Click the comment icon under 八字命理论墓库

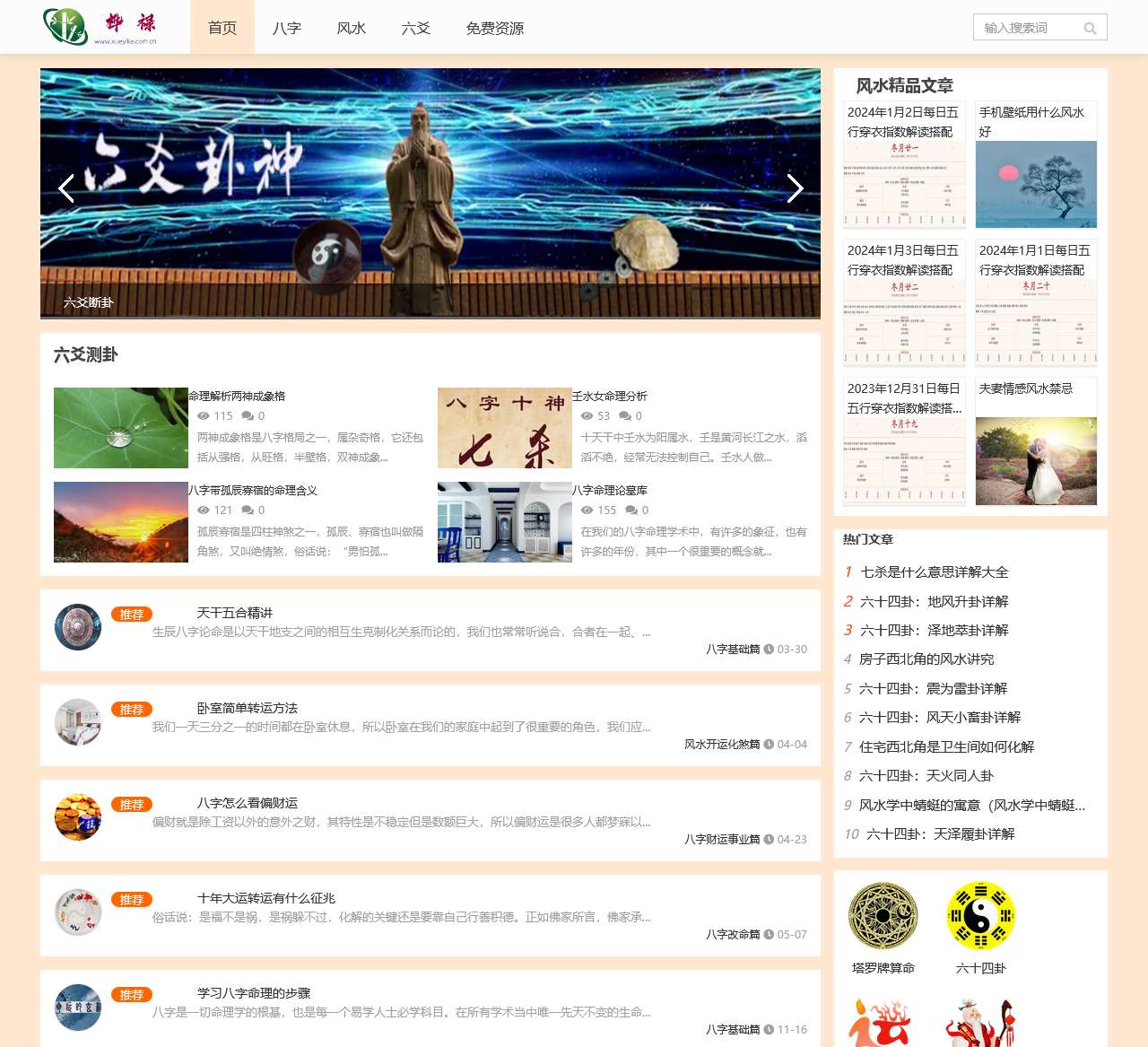tap(631, 510)
